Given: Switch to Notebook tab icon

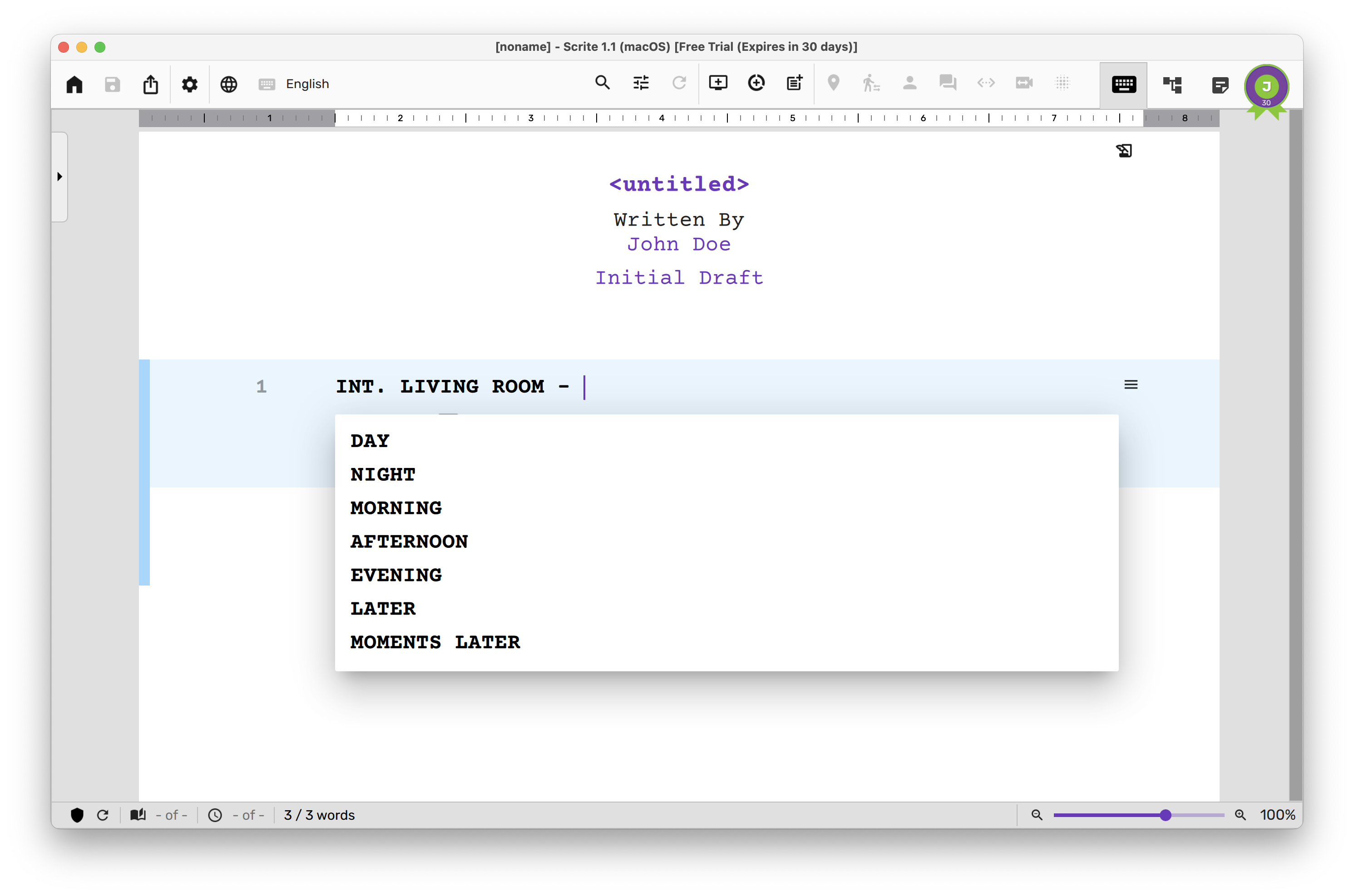Looking at the screenshot, I should tap(1220, 85).
